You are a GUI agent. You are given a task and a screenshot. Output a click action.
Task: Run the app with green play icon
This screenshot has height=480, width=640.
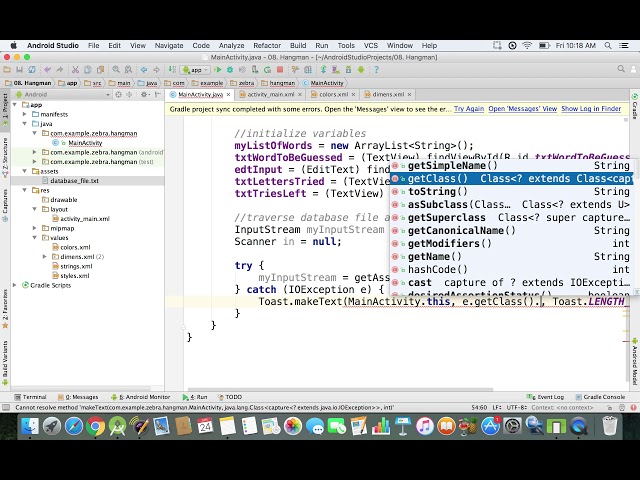218,70
